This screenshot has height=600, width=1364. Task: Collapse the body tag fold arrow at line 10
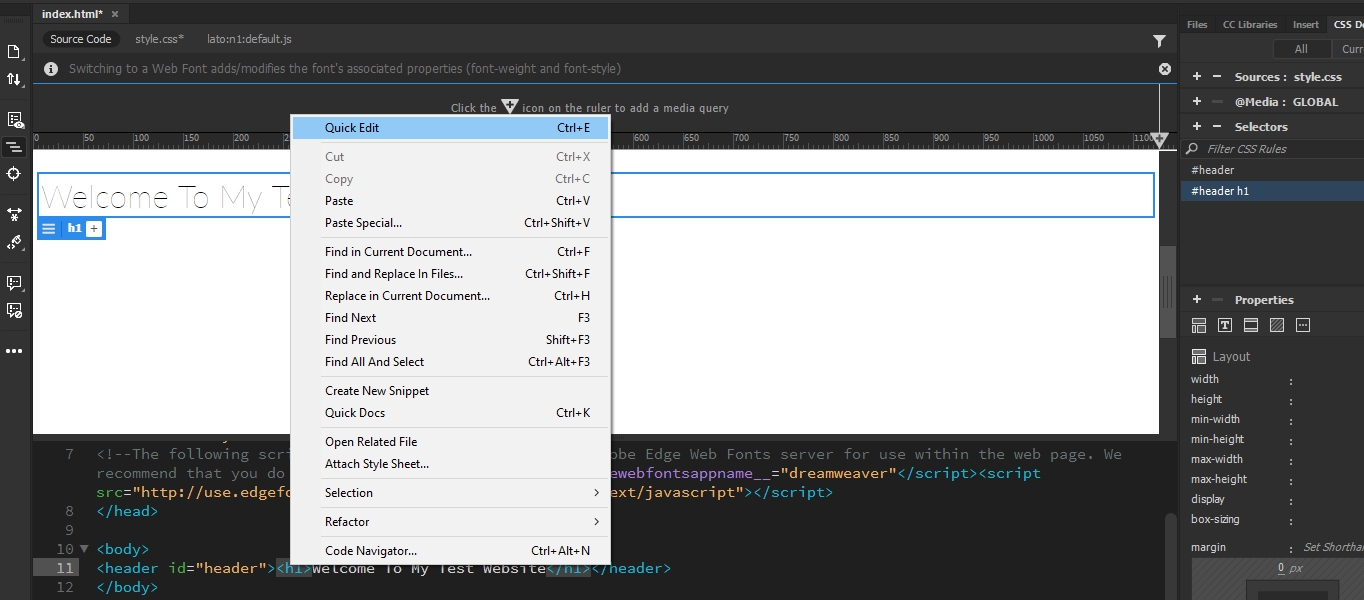84,549
